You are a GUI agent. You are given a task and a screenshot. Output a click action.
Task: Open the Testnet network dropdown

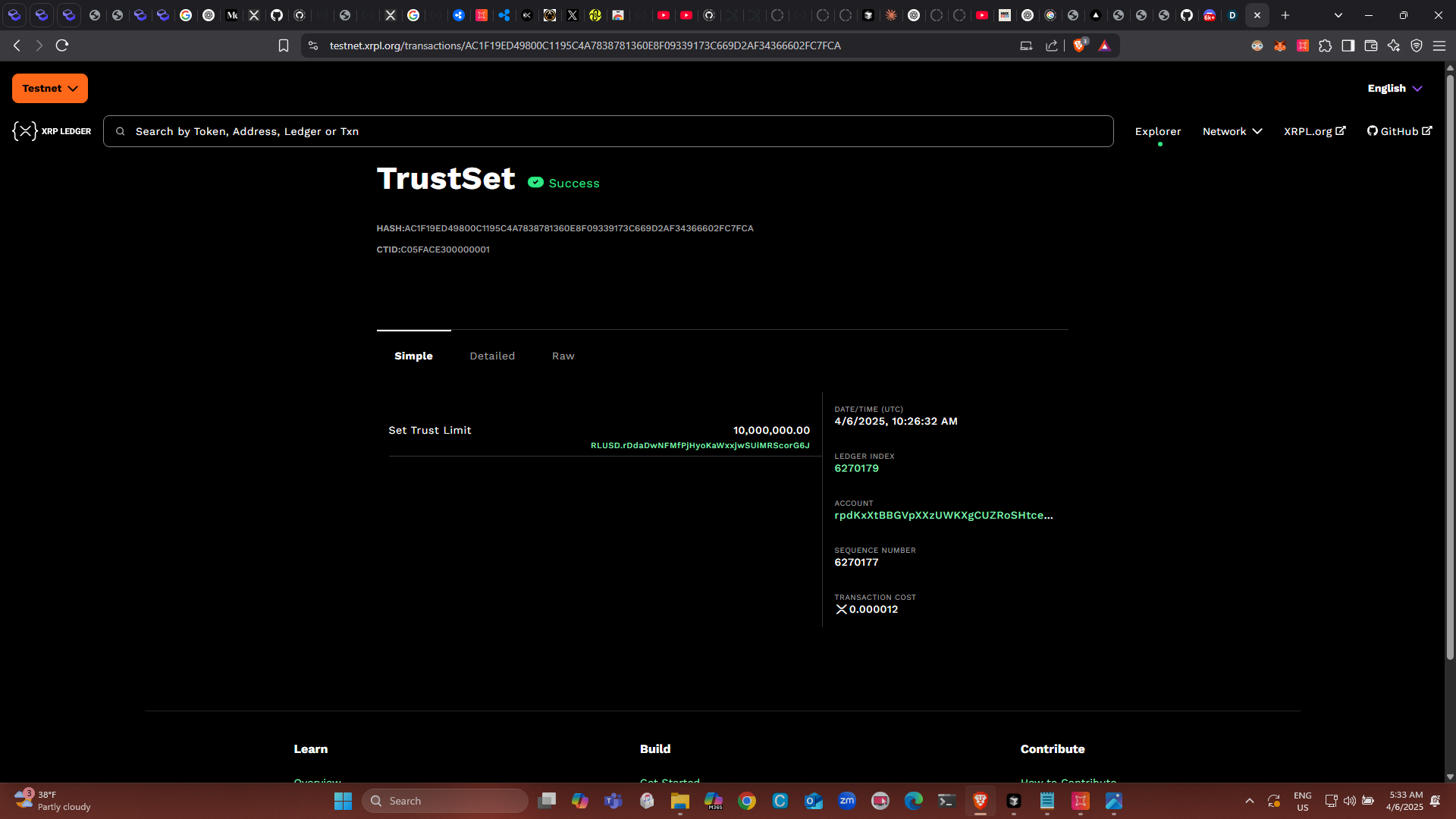(x=50, y=88)
